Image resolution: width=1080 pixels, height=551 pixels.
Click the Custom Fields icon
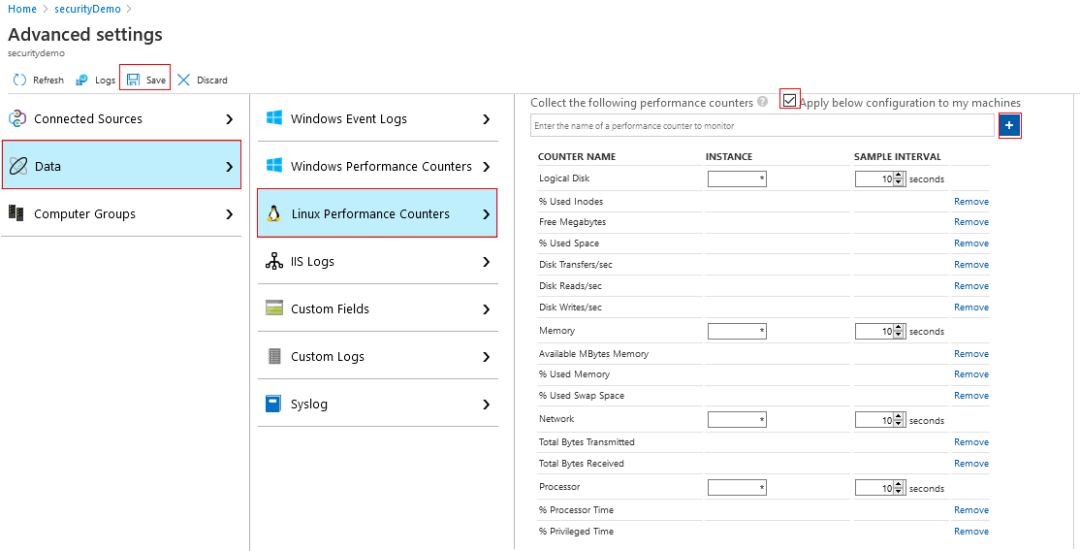[274, 309]
